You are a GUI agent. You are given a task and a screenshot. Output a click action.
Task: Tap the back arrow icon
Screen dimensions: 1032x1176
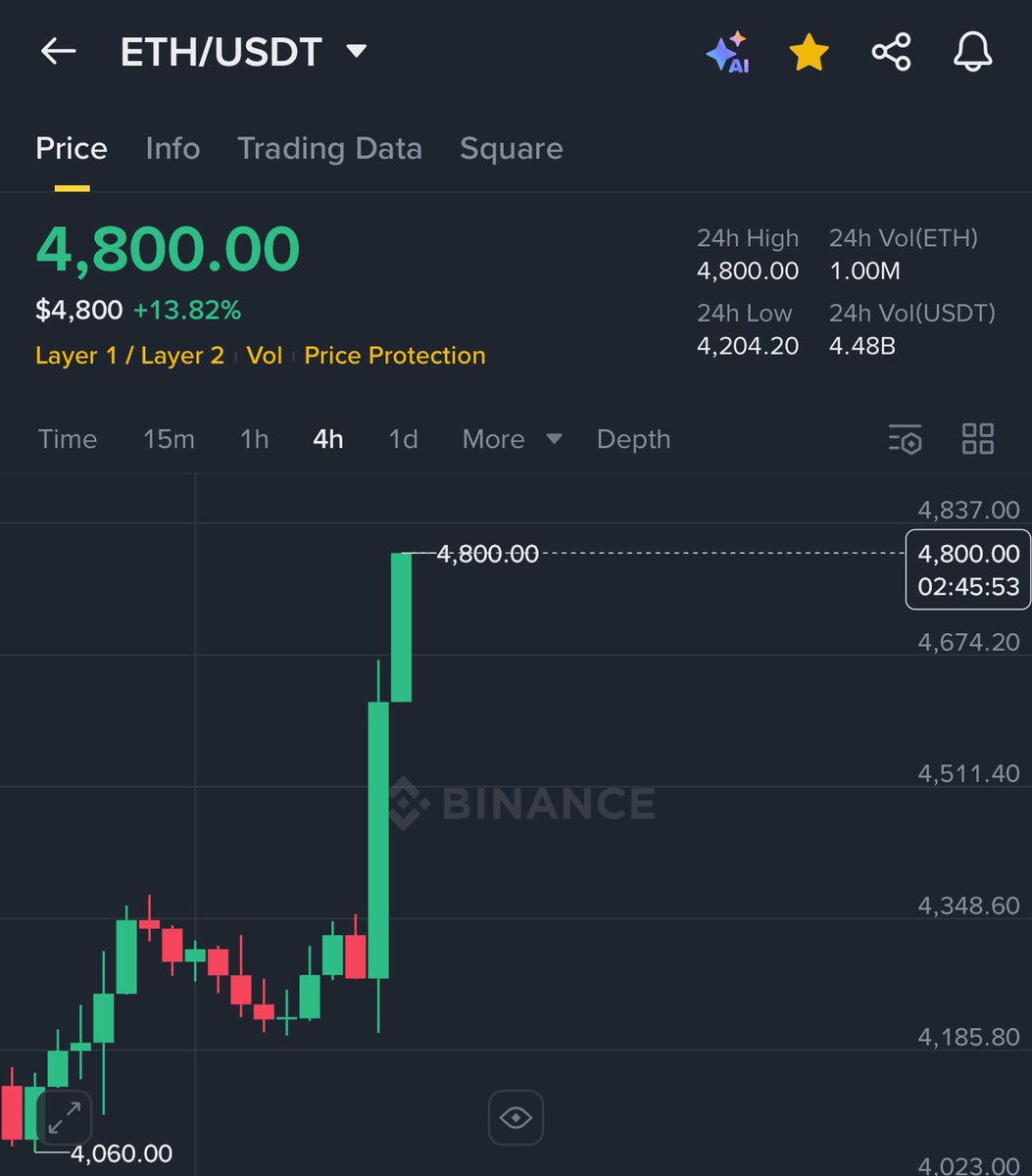[x=58, y=51]
